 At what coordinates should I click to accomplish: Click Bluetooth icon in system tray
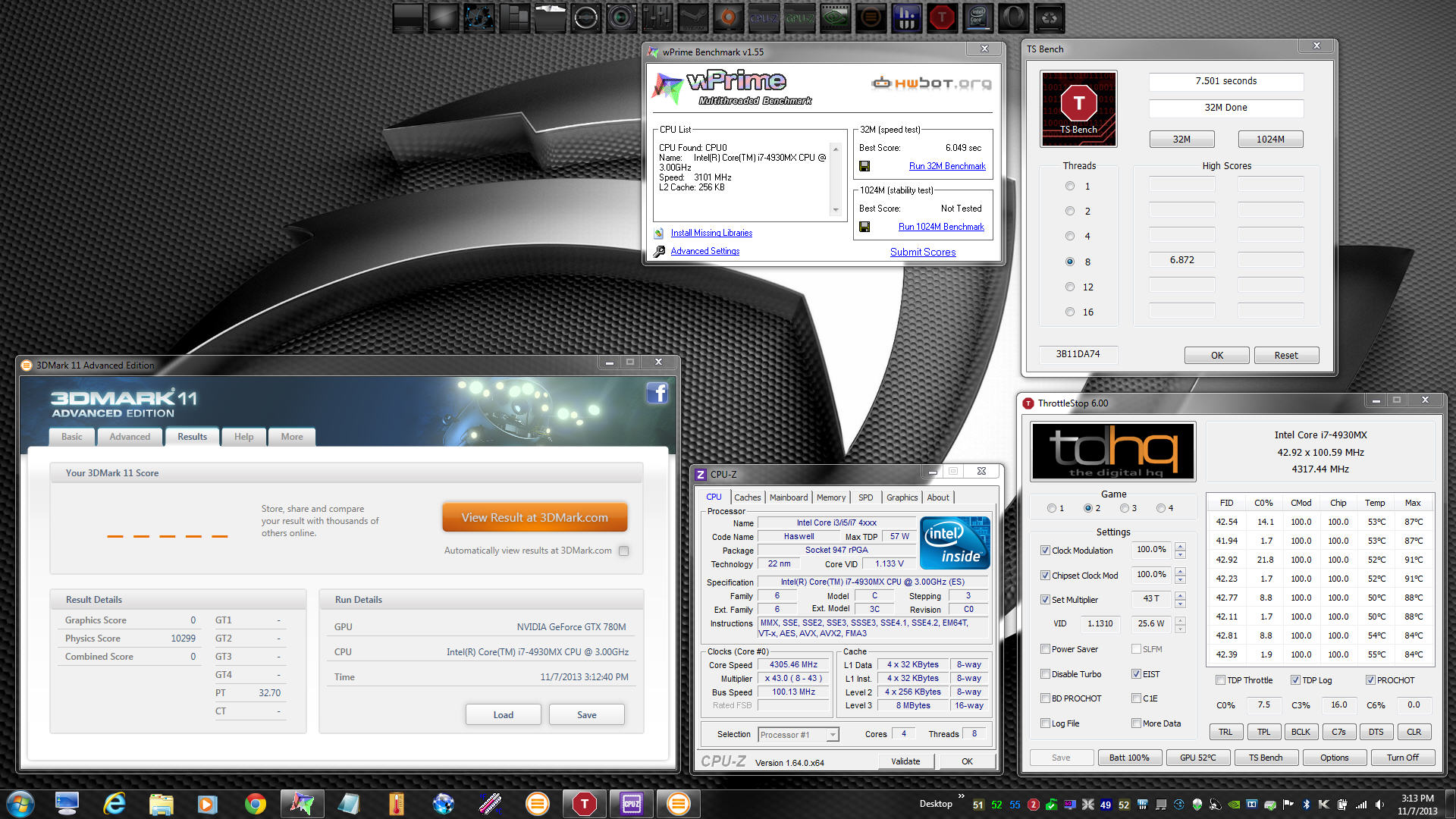(x=1307, y=804)
